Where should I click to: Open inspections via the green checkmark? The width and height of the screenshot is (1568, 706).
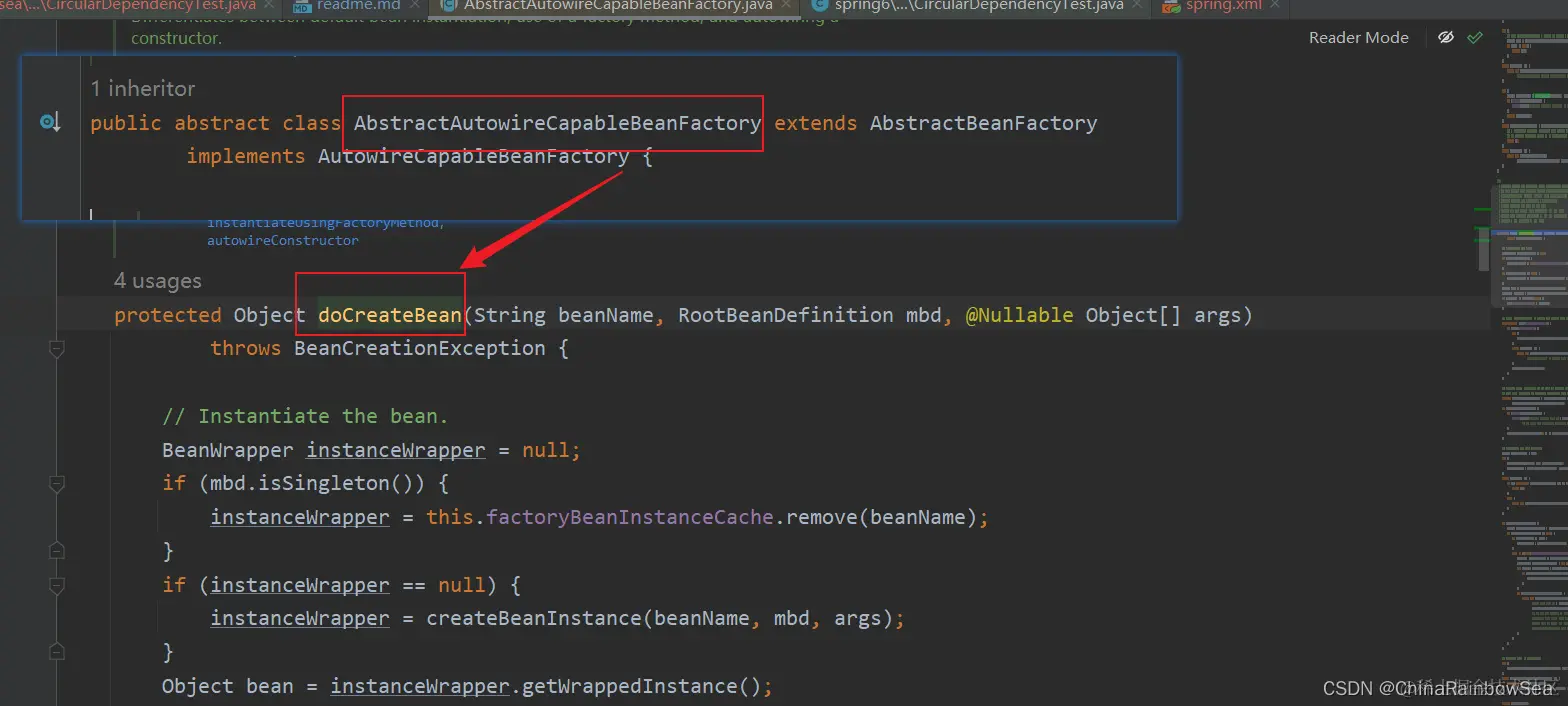click(x=1475, y=37)
